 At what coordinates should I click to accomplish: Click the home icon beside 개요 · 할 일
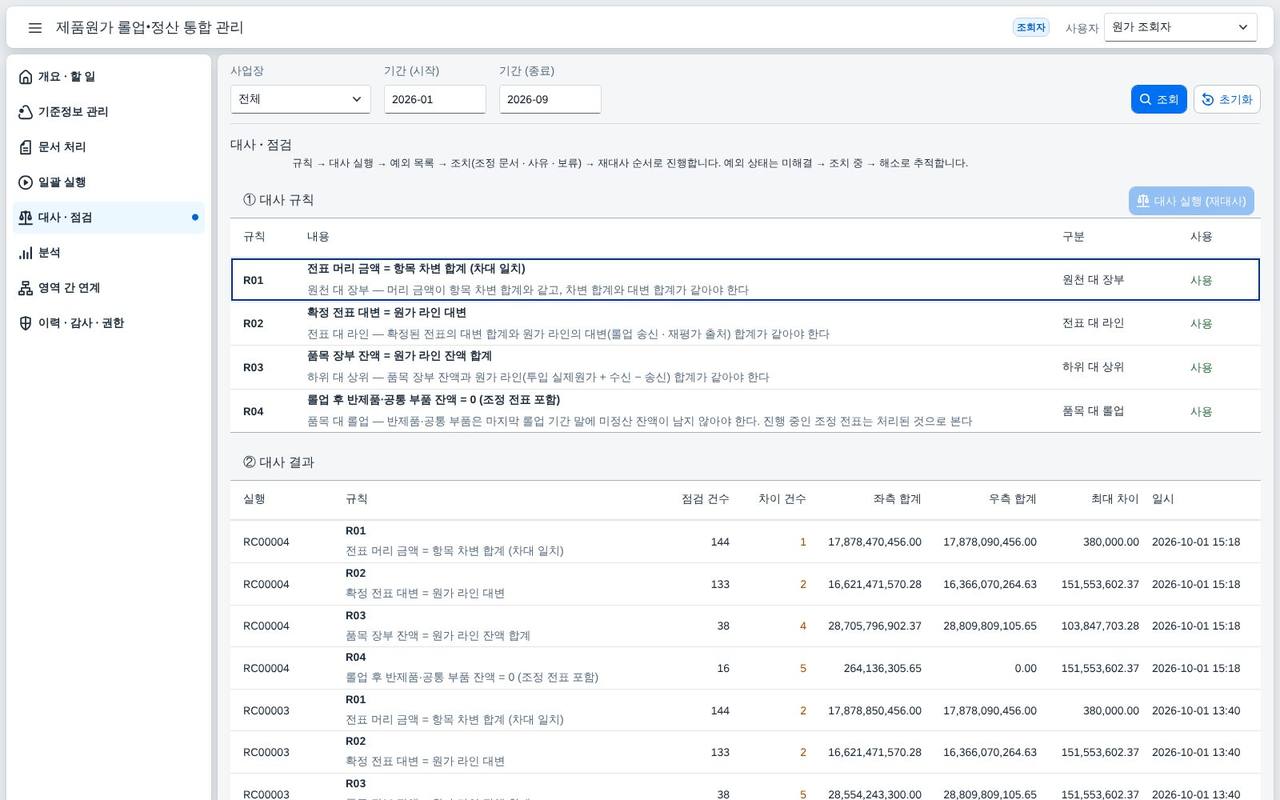click(26, 77)
